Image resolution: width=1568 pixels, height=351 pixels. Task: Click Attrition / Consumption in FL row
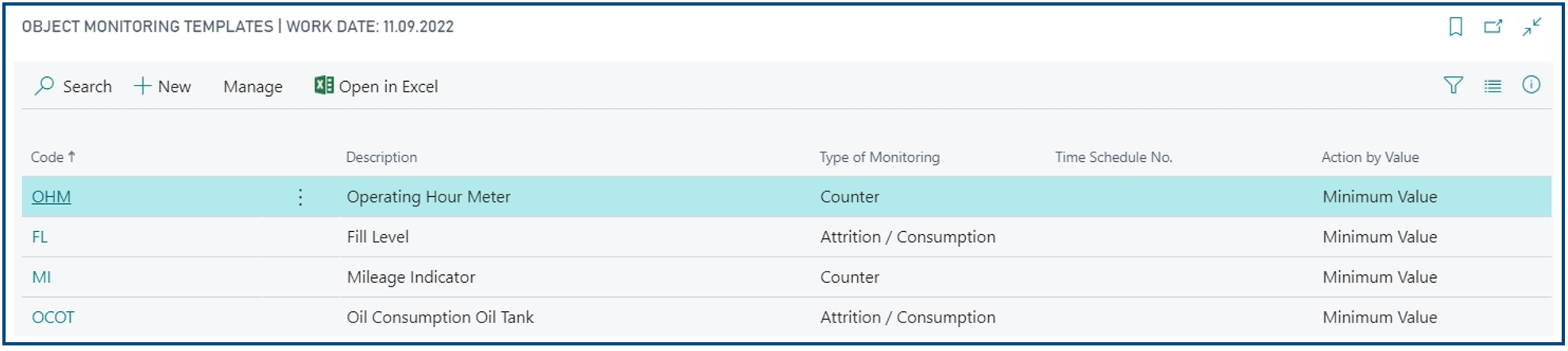[x=908, y=237]
